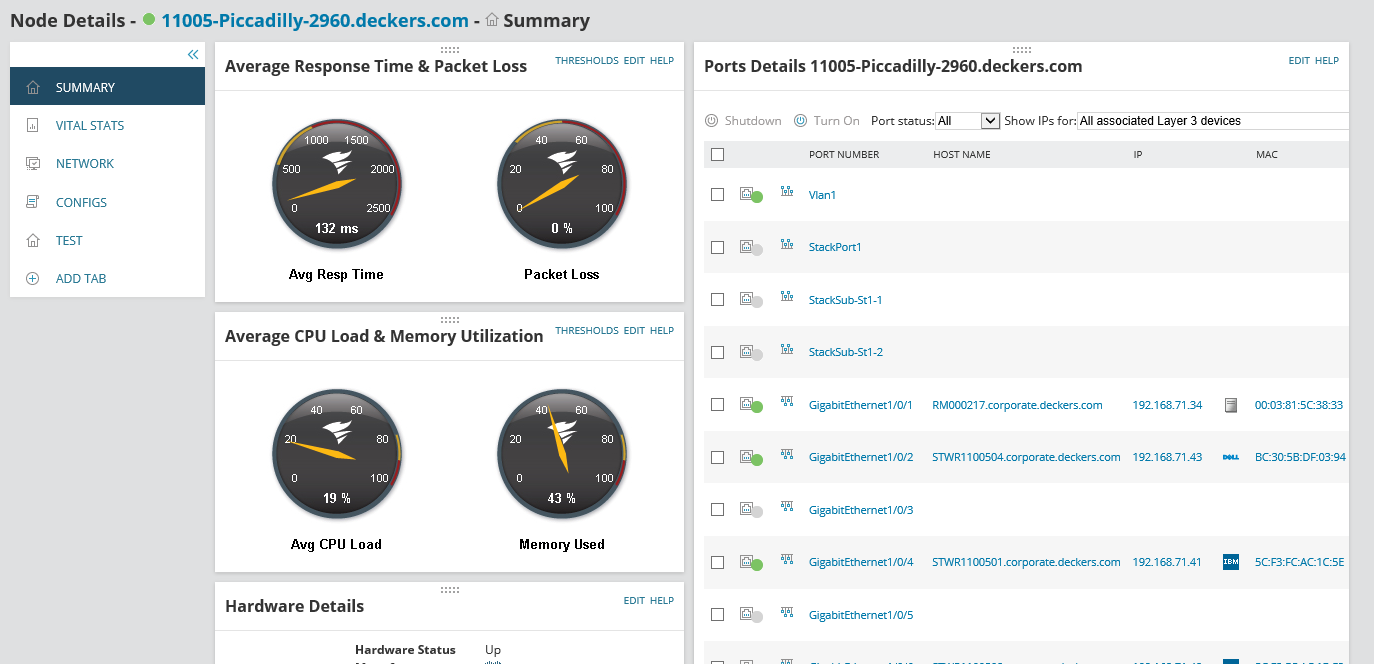Click the IBM vendor icon next to 192.168.71.41
The height and width of the screenshot is (664, 1374).
click(1231, 562)
